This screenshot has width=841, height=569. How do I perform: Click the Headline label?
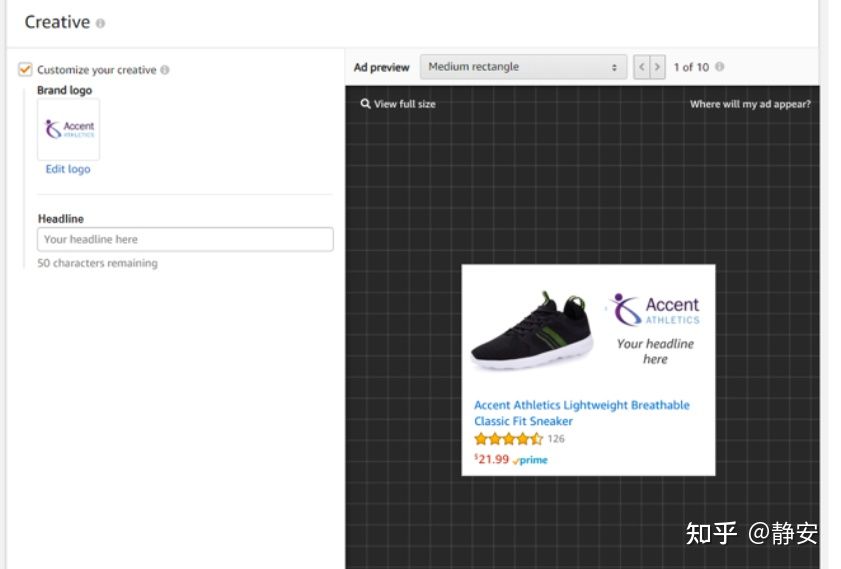61,219
